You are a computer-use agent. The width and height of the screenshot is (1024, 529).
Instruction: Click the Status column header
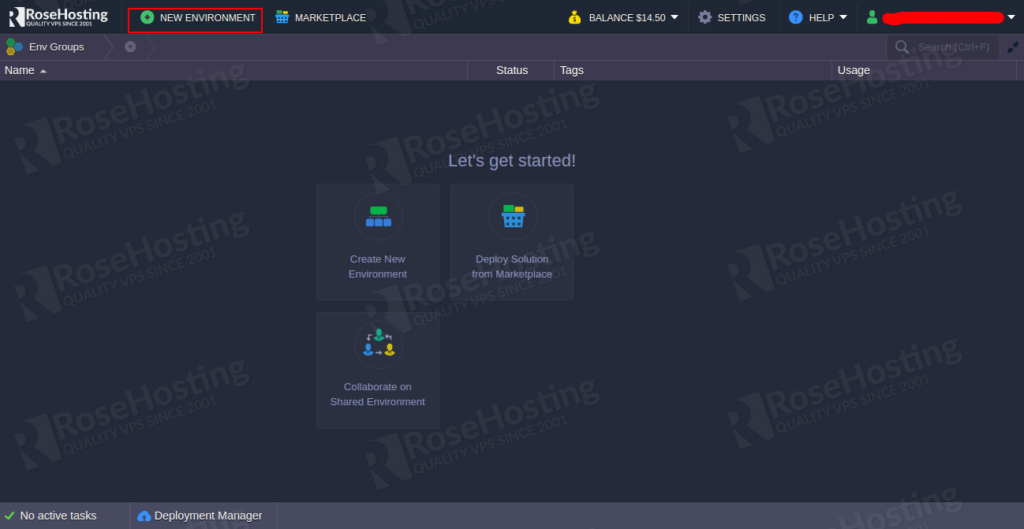point(511,71)
